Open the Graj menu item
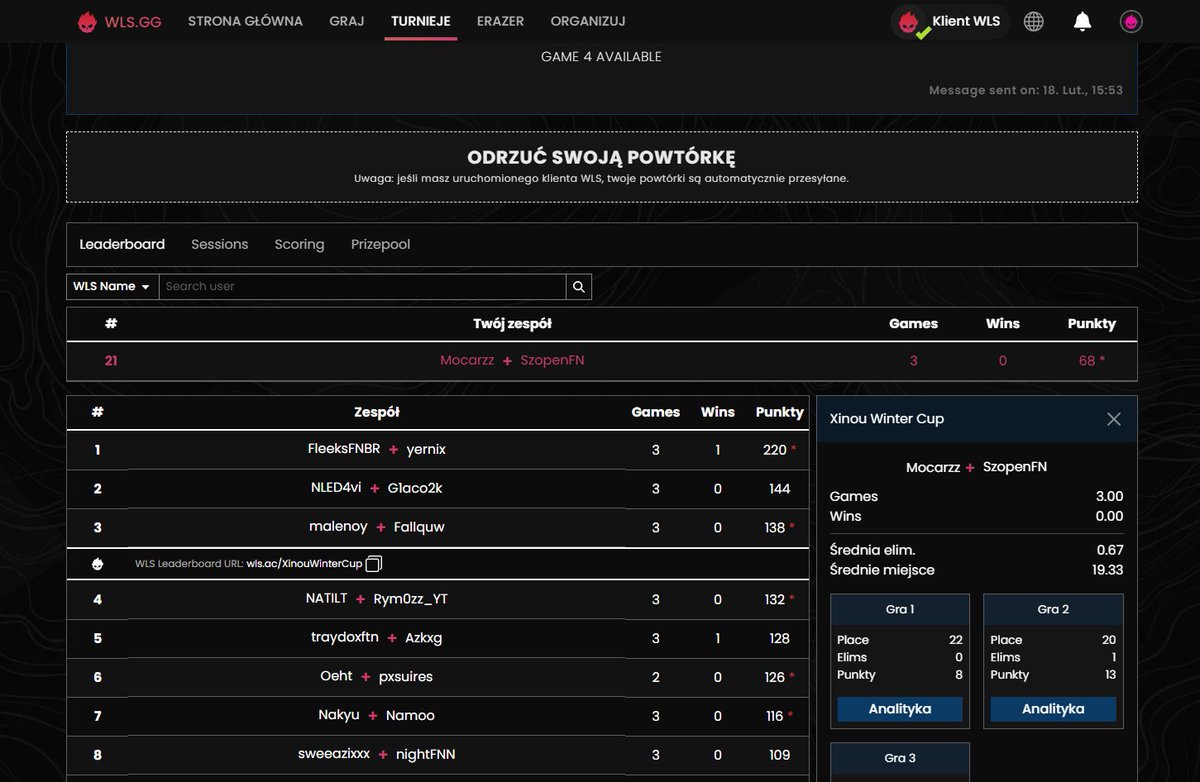Screen dimensions: 1200x782 (x=347, y=21)
